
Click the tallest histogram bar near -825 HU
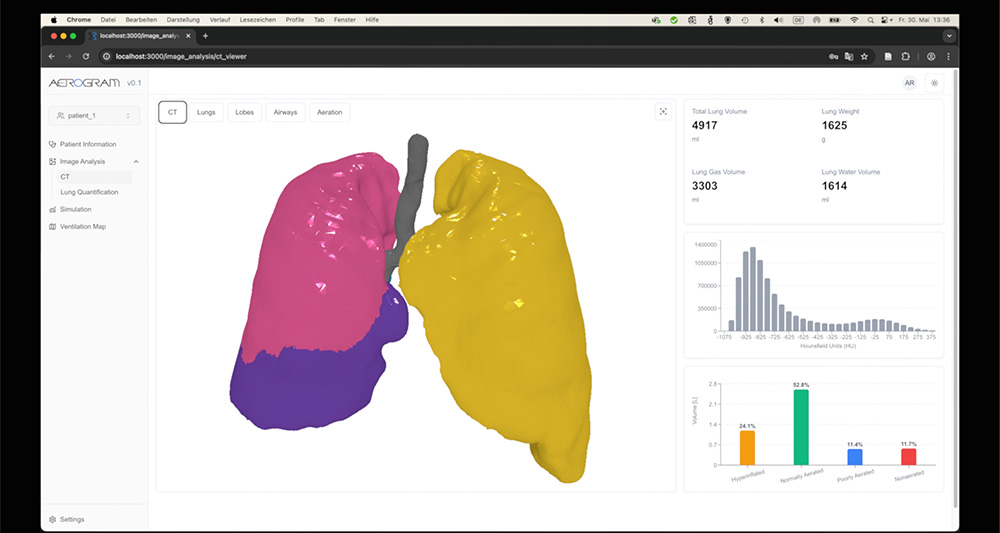(x=753, y=289)
